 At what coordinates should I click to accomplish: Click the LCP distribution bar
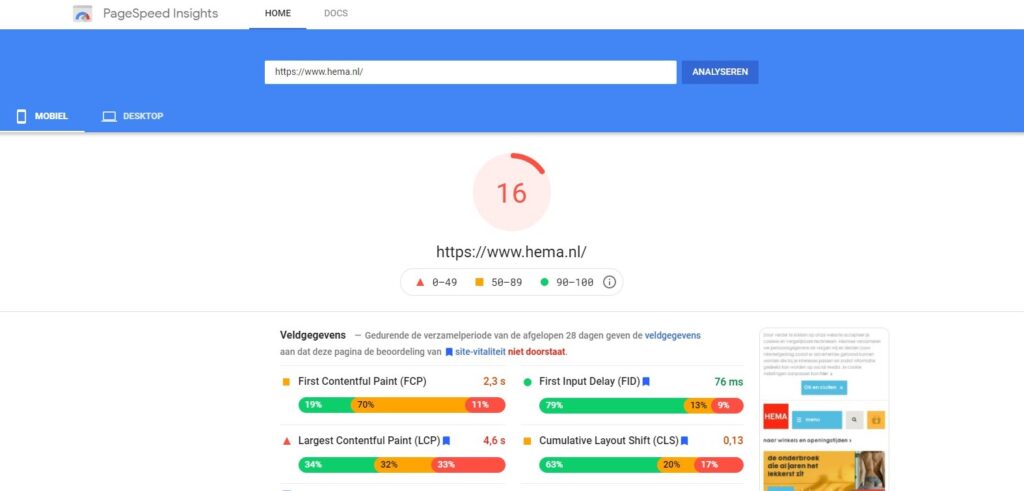(x=402, y=464)
